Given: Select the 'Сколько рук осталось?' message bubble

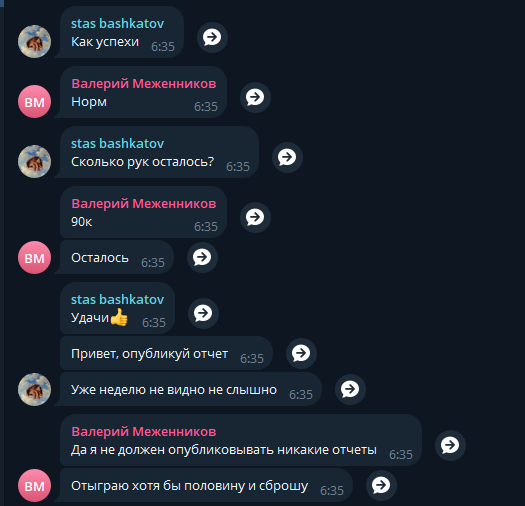Looking at the screenshot, I should tap(159, 152).
